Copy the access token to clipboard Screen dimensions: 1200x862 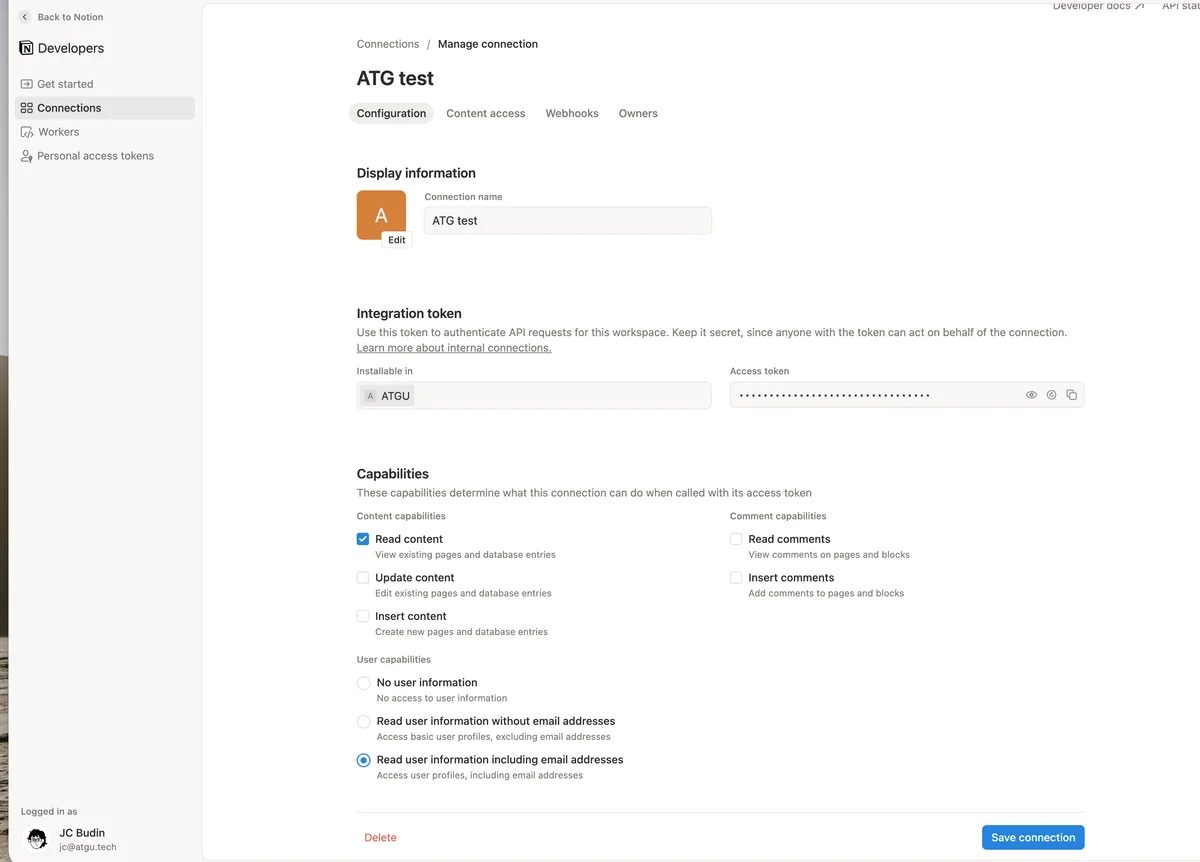(x=1071, y=395)
